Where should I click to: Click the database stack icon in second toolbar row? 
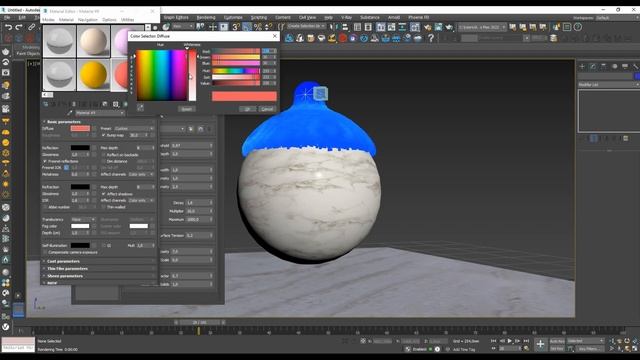pyautogui.click(x=553, y=38)
